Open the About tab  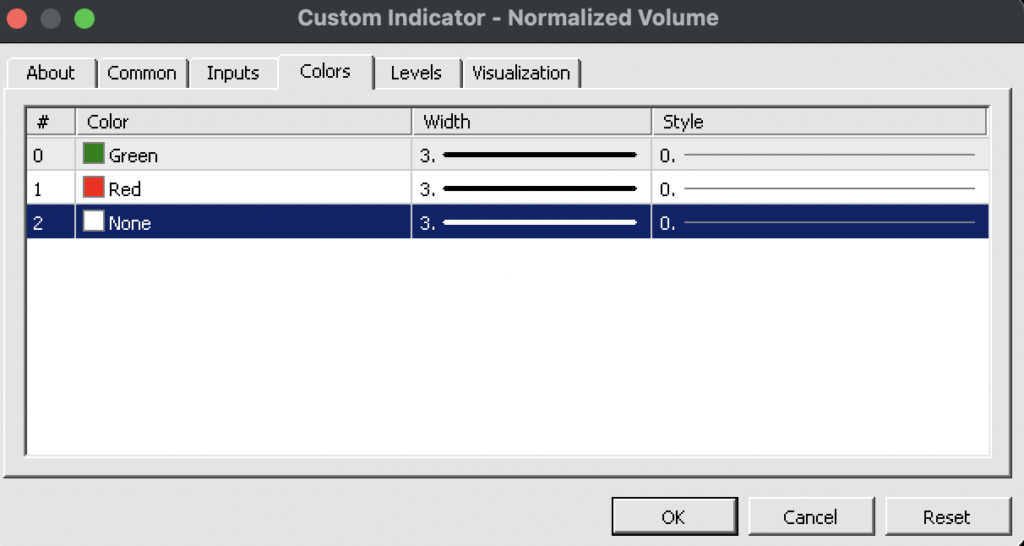click(x=50, y=73)
